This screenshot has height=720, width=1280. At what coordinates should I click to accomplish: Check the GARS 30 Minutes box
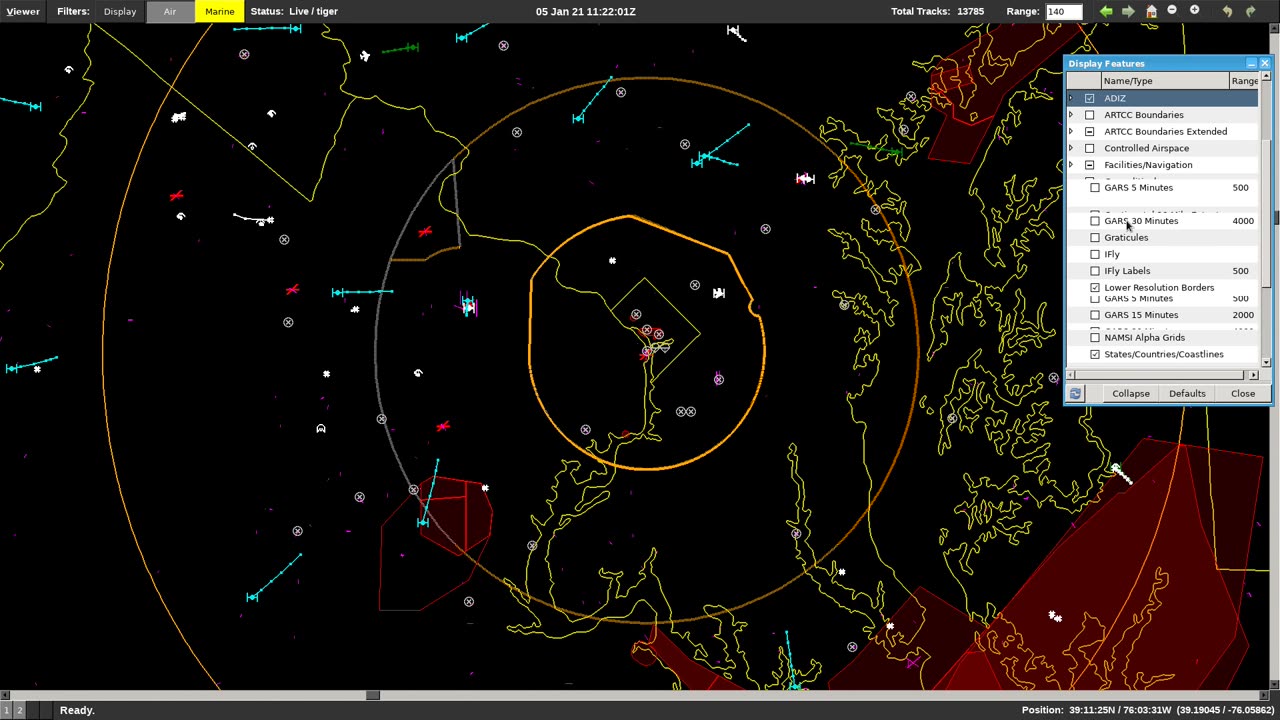(1095, 221)
